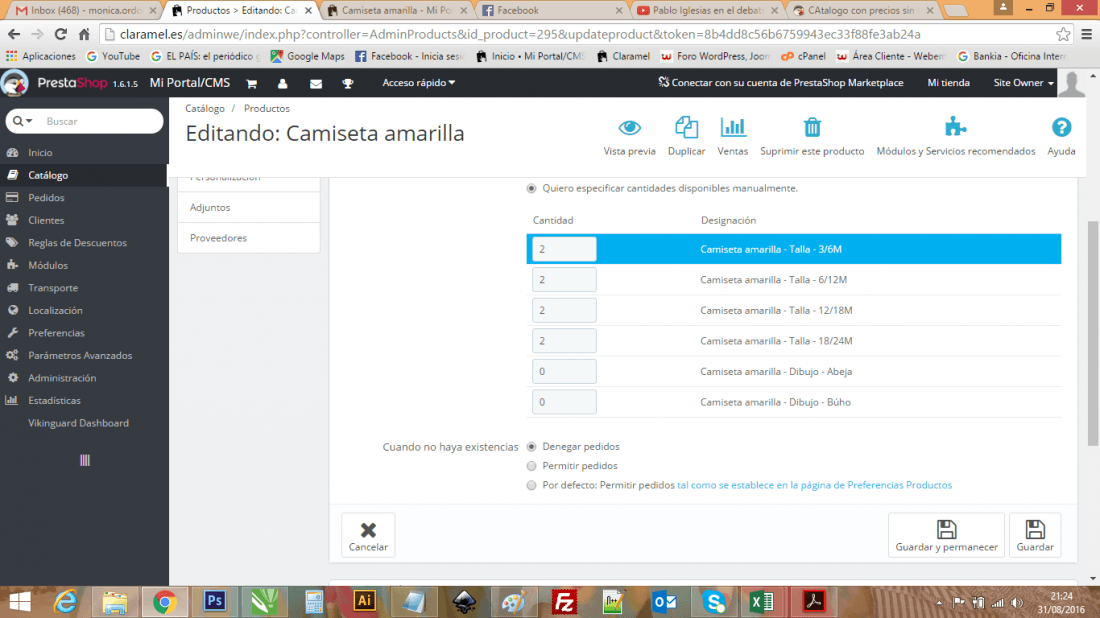
Task: Open Illustrator from the taskbar
Action: (x=364, y=601)
